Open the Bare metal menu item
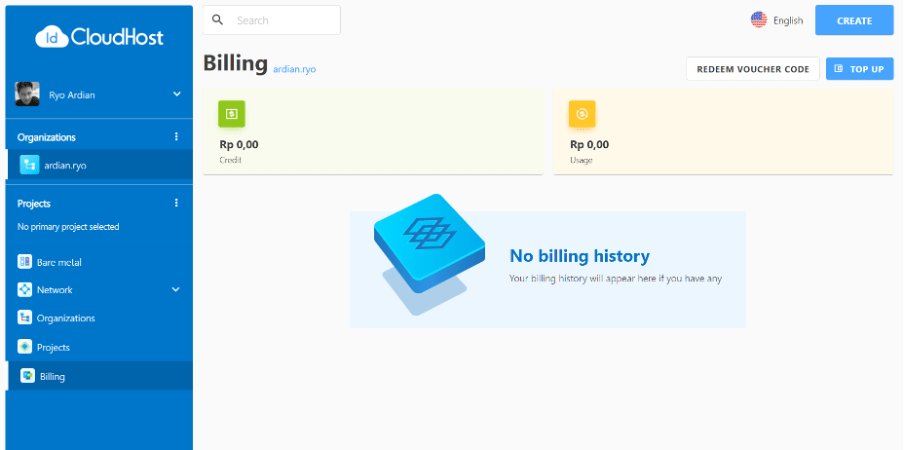This screenshot has width=904, height=450. point(99,262)
